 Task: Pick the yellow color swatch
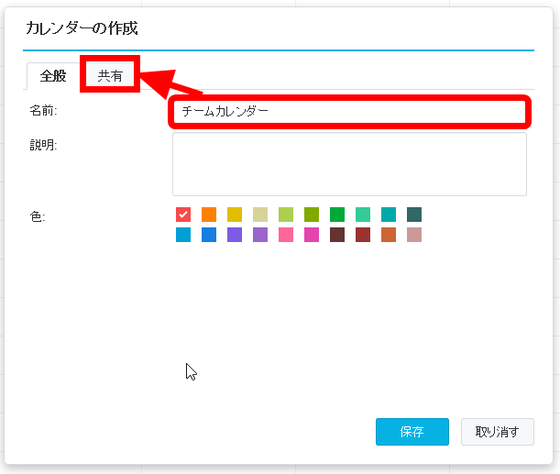(235, 214)
